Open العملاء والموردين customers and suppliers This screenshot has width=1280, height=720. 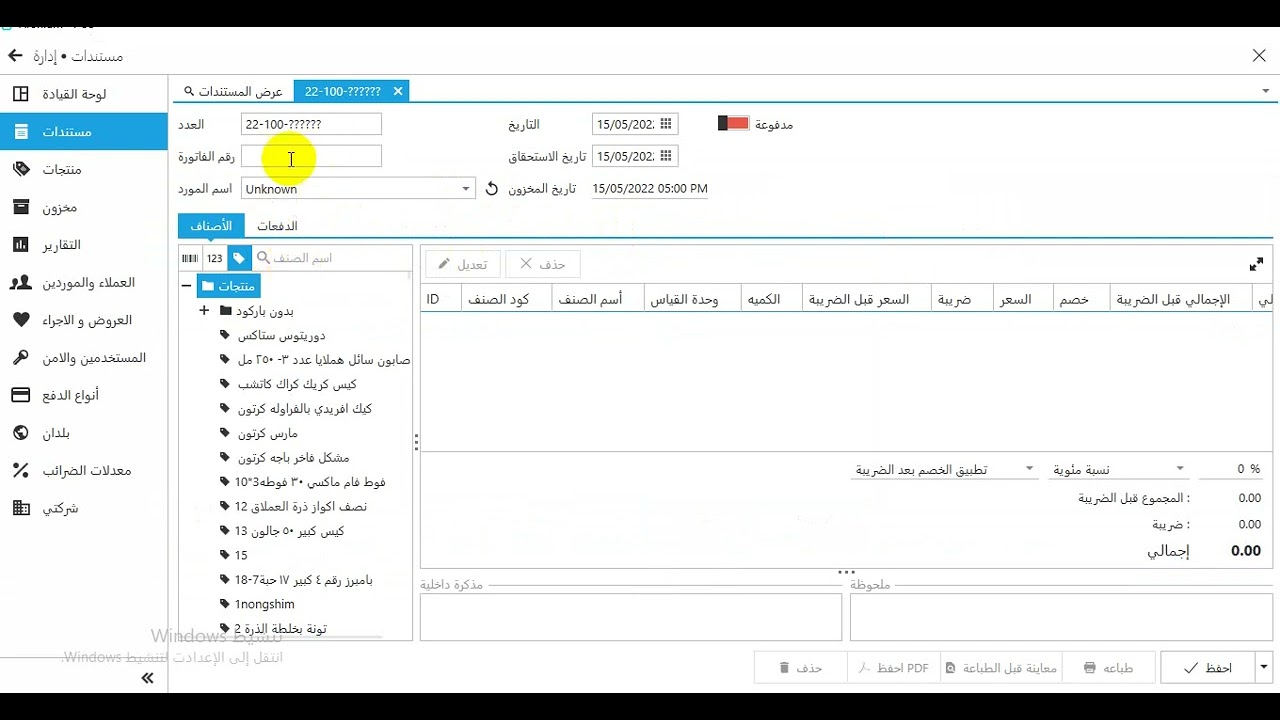click(84, 283)
